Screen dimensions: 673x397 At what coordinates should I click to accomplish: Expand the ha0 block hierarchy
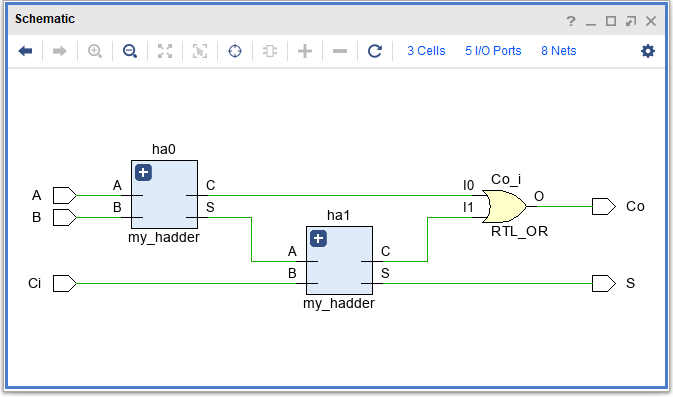143,173
